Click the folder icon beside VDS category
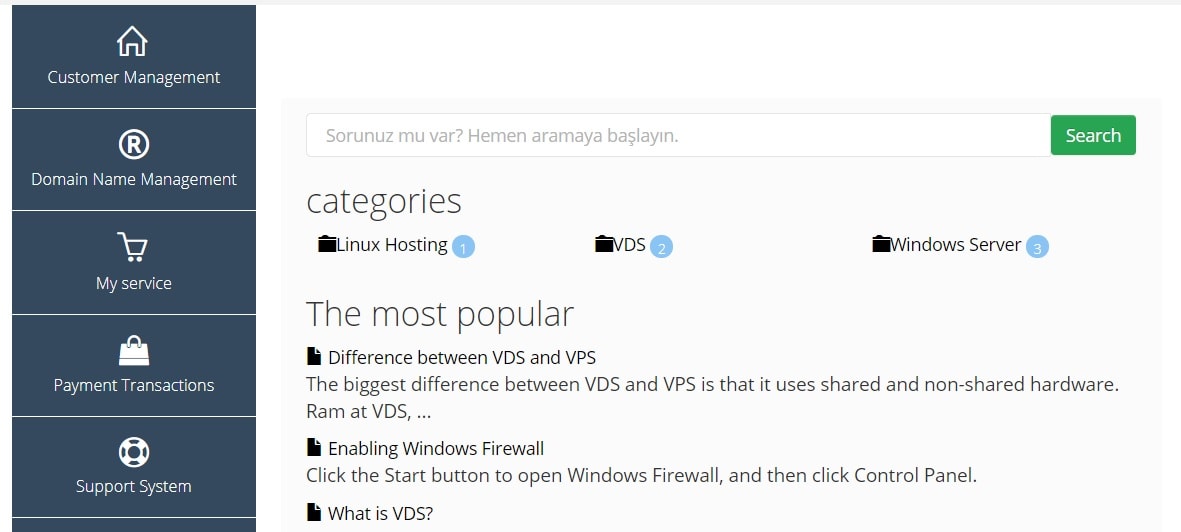The width and height of the screenshot is (1181, 532). tap(604, 244)
